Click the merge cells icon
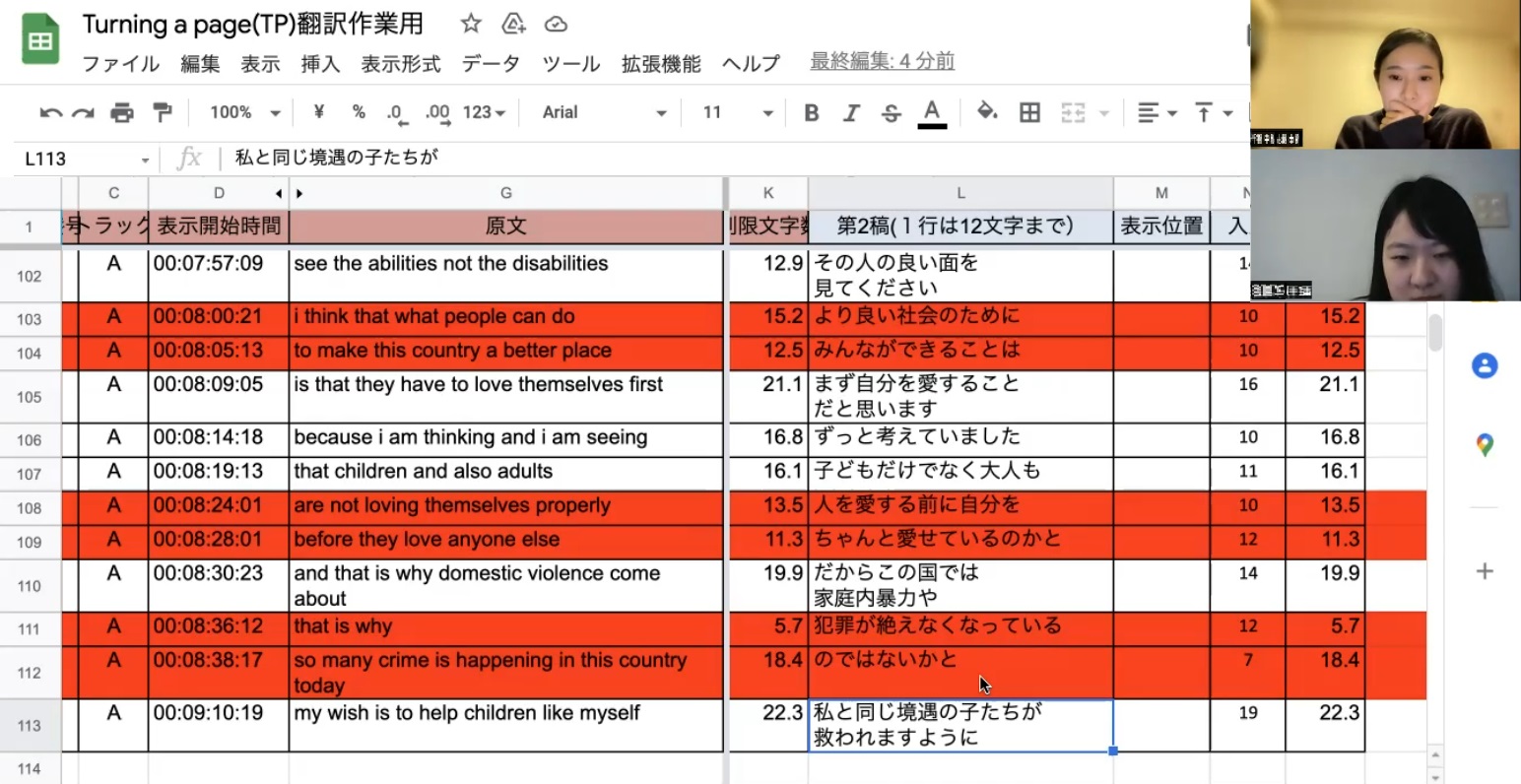 (x=1073, y=112)
